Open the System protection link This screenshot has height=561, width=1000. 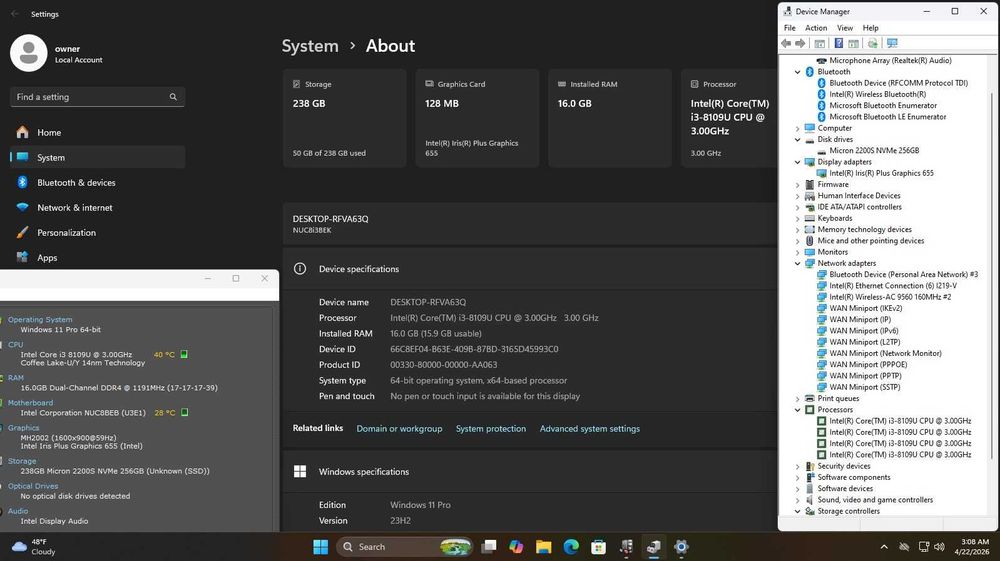click(491, 429)
